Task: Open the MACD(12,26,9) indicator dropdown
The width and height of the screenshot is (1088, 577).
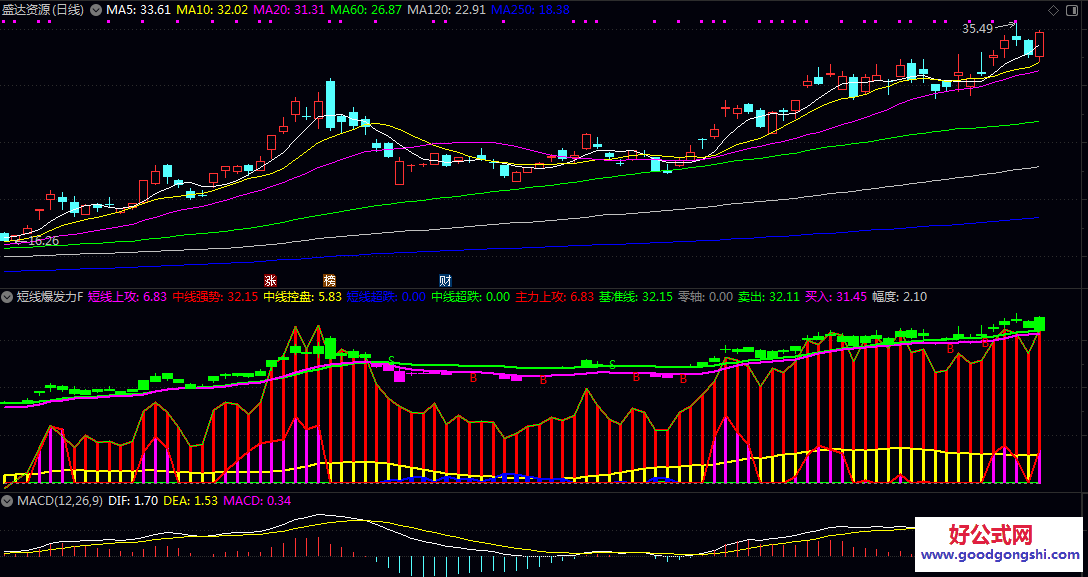Action: coord(8,499)
